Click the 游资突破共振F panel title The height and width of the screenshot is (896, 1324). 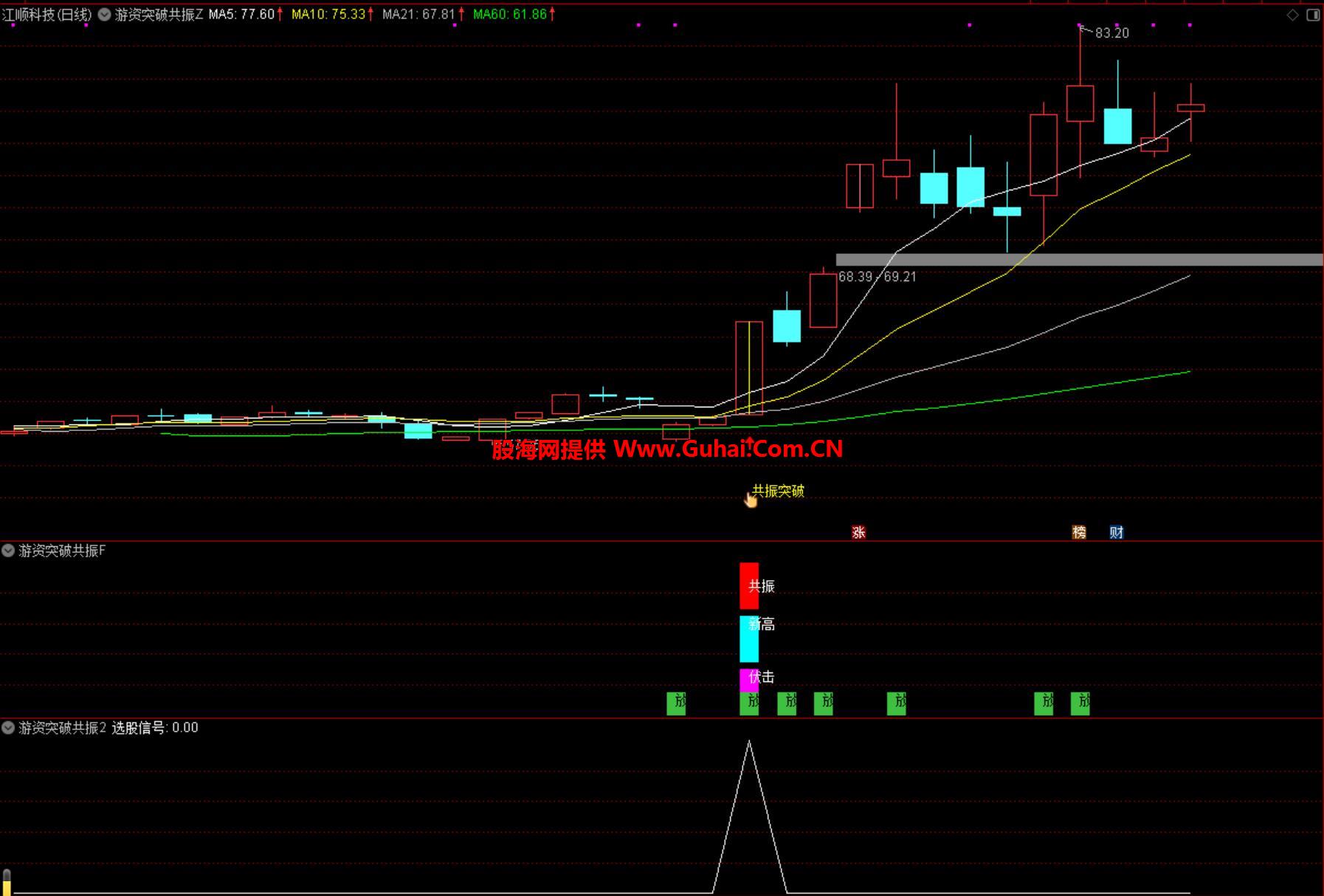[62, 551]
